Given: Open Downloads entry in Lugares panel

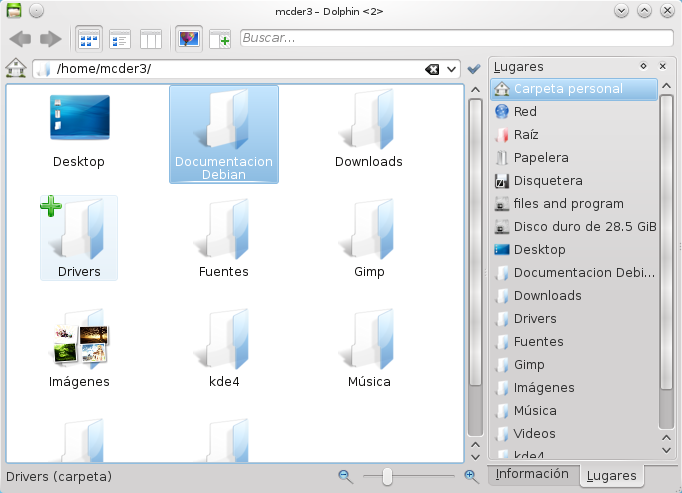Looking at the screenshot, I should (x=574, y=296).
